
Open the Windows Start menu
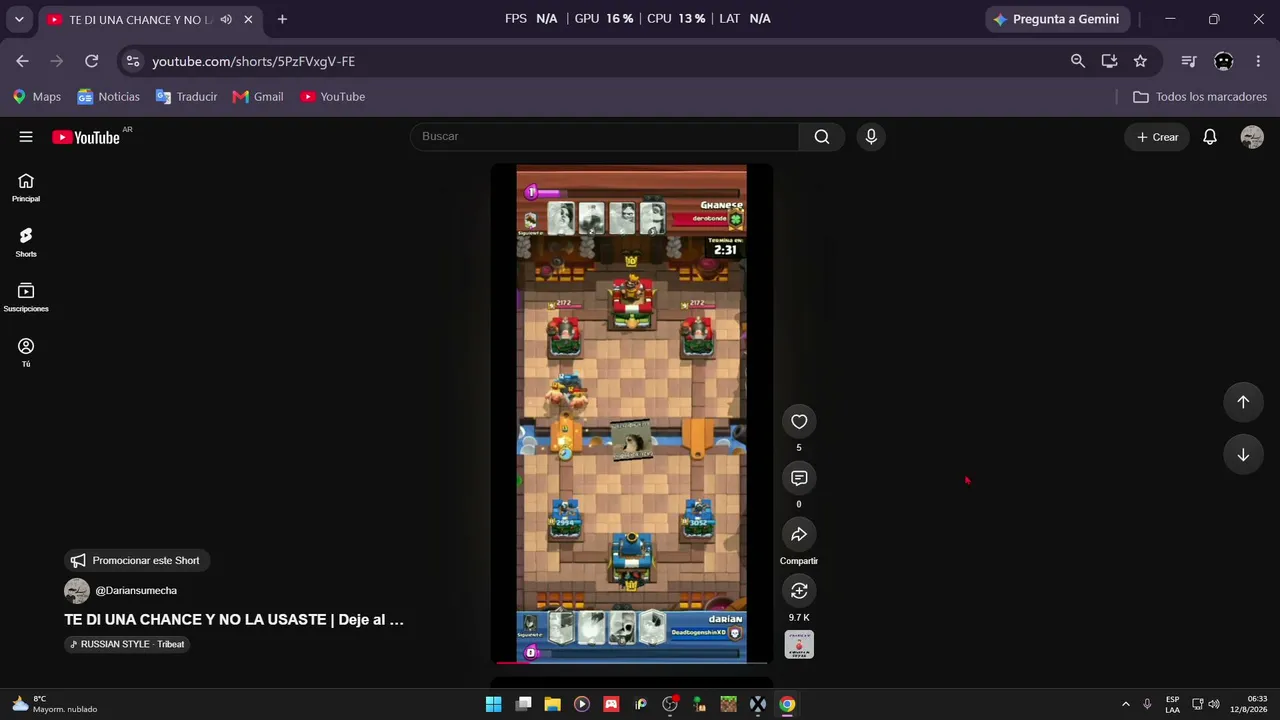click(x=493, y=704)
